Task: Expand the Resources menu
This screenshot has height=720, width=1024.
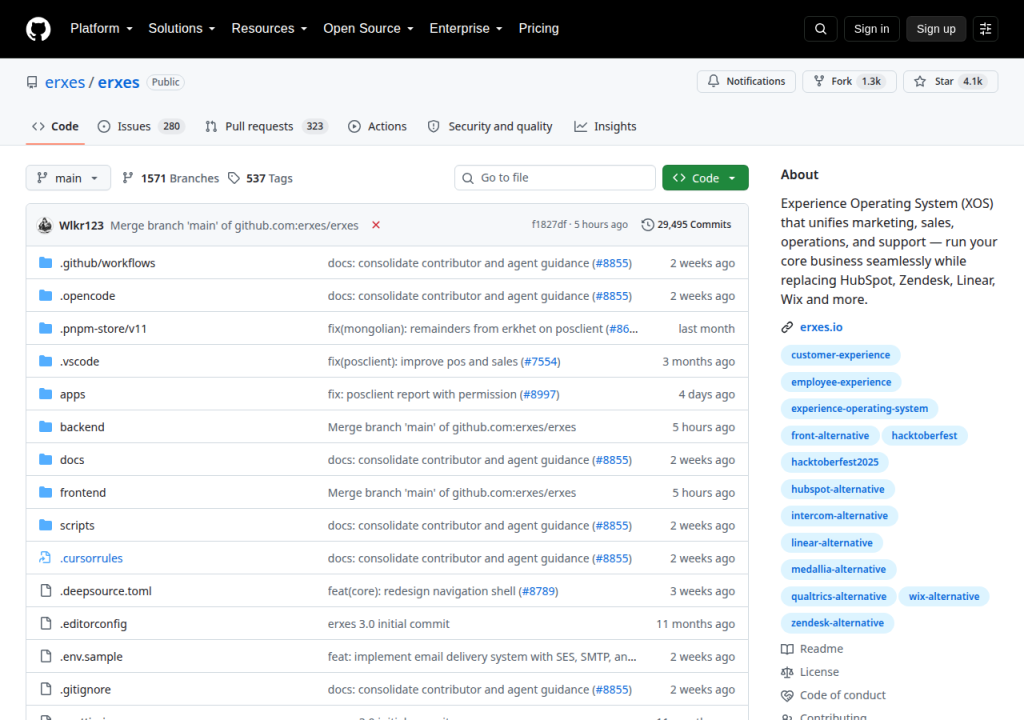Action: tap(269, 29)
